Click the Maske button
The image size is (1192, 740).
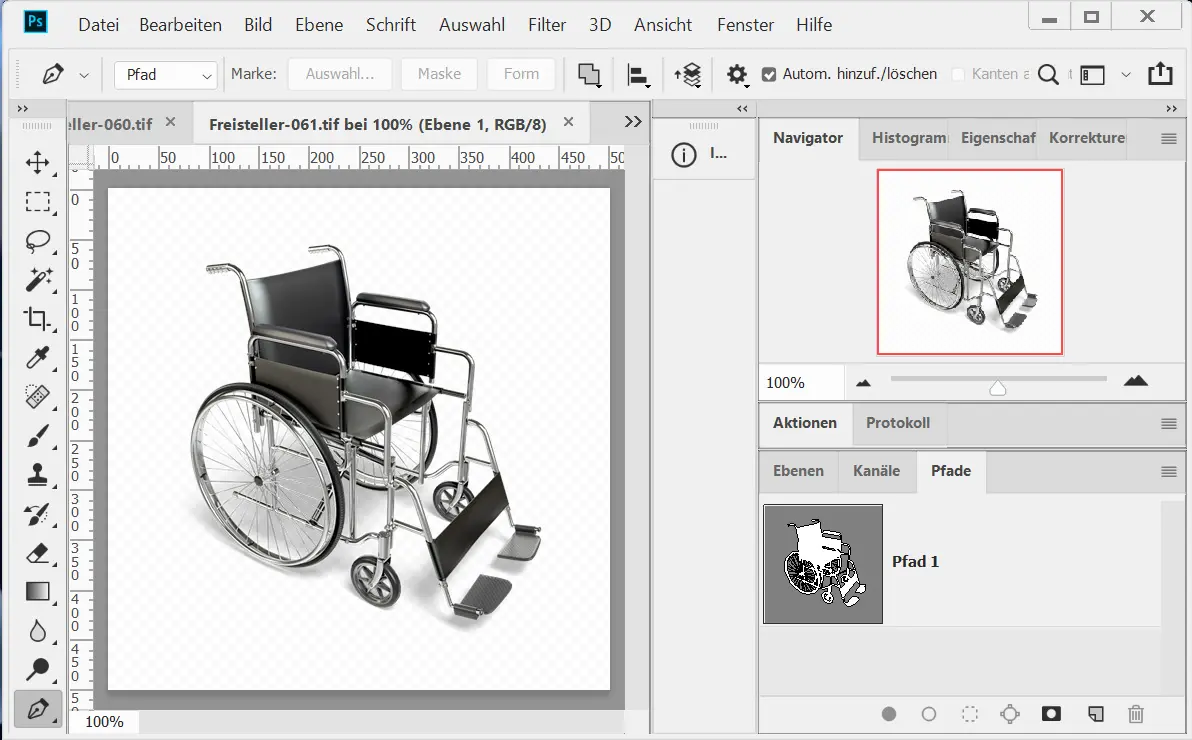click(439, 74)
